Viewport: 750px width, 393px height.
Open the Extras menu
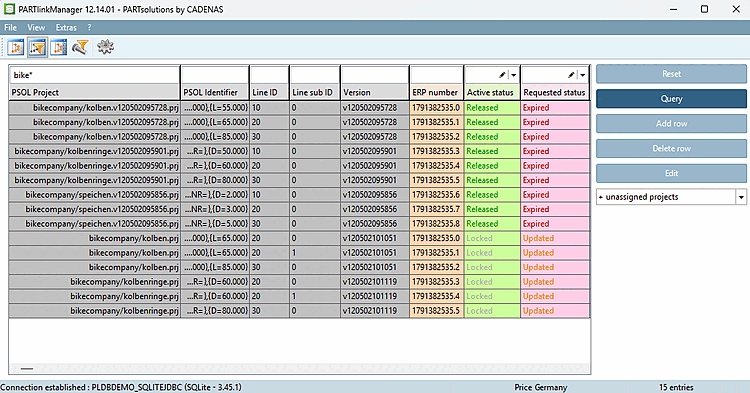coord(66,27)
